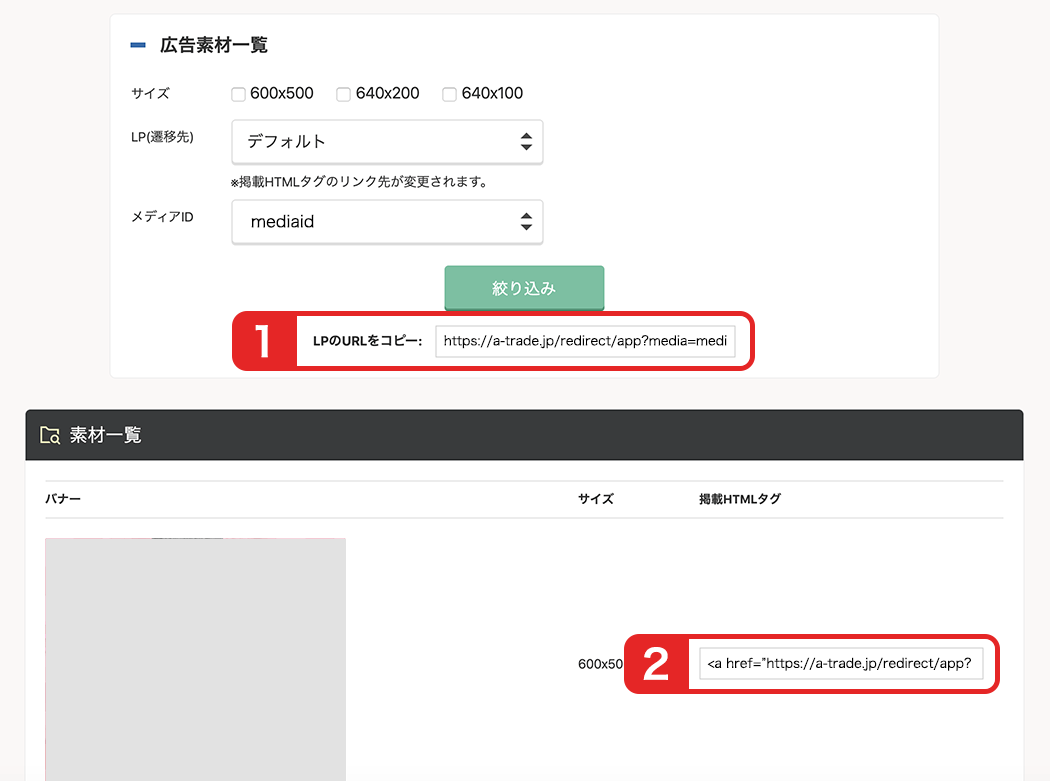Click the folder icon beside 素材一覧
Image resolution: width=1050 pixels, height=781 pixels.
(x=50, y=435)
